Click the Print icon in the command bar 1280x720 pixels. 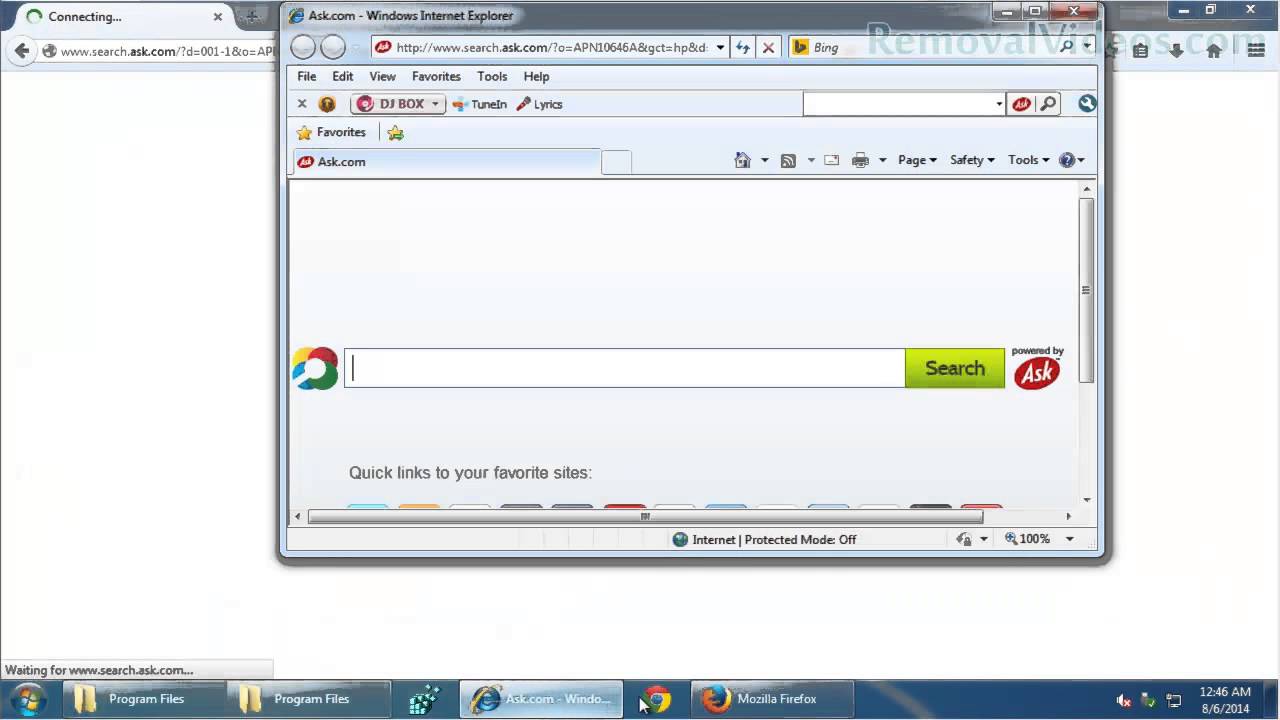point(860,160)
